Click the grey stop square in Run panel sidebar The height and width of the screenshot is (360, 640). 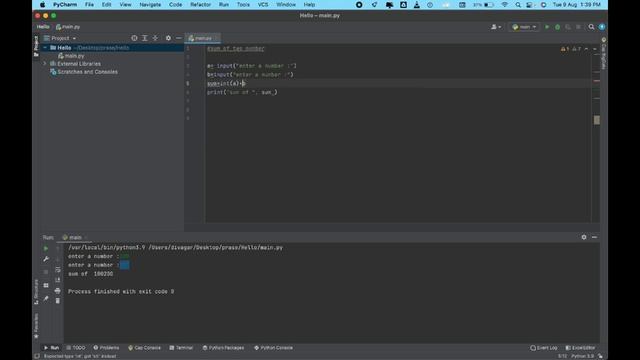coord(46,272)
